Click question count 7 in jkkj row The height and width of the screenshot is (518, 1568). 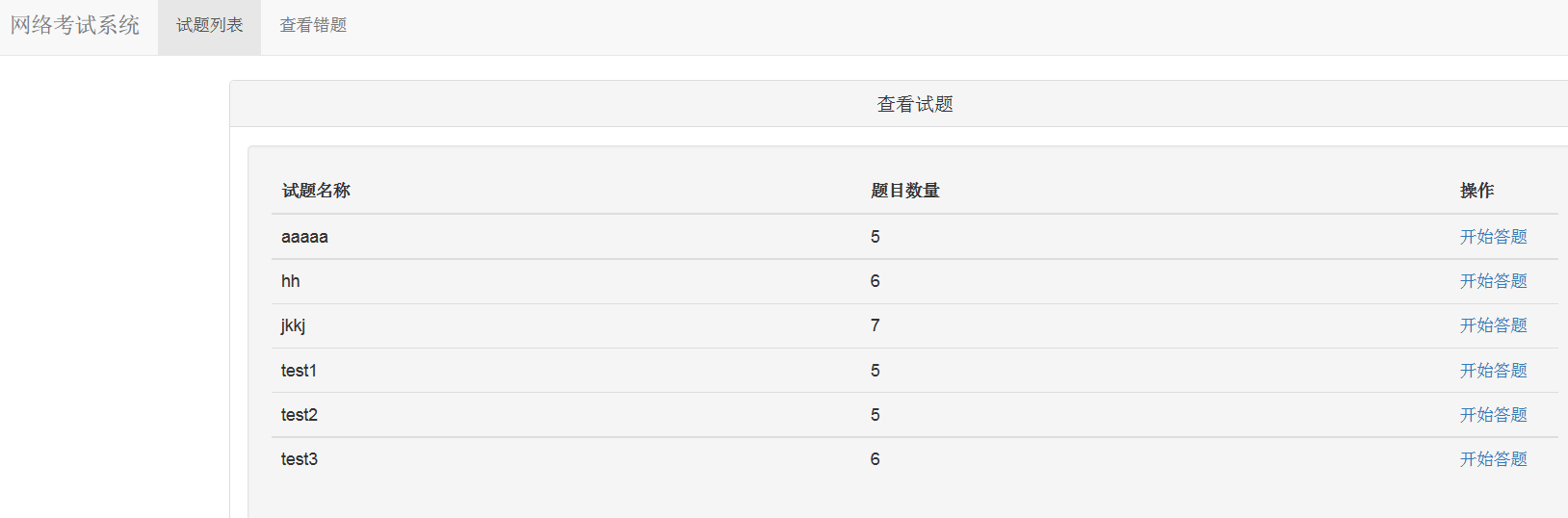click(875, 325)
